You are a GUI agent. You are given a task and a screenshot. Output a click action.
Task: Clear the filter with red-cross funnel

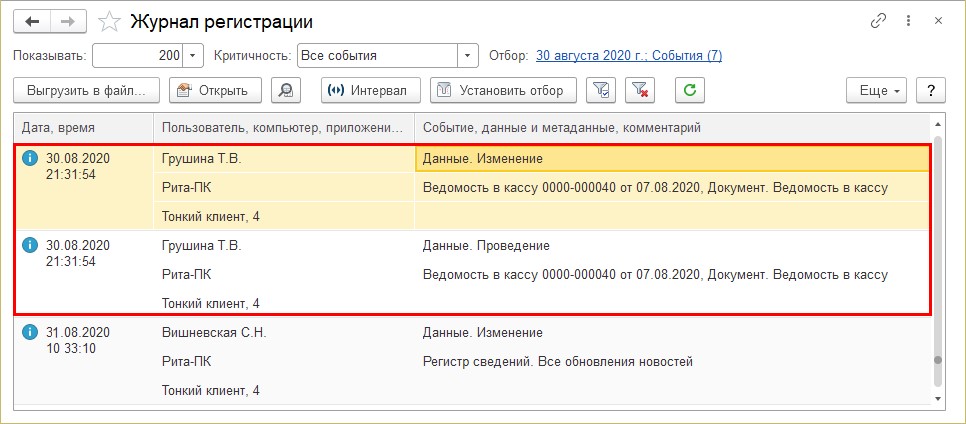click(x=639, y=91)
